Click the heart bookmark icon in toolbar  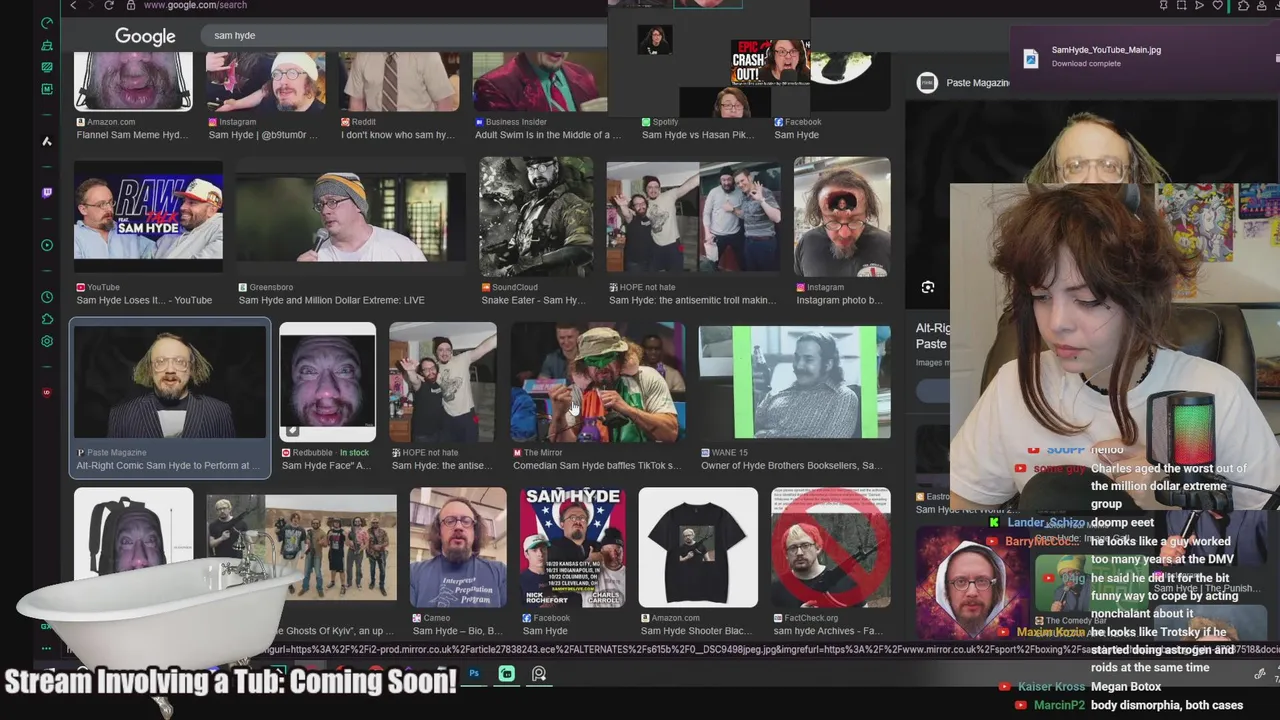tap(1217, 5)
